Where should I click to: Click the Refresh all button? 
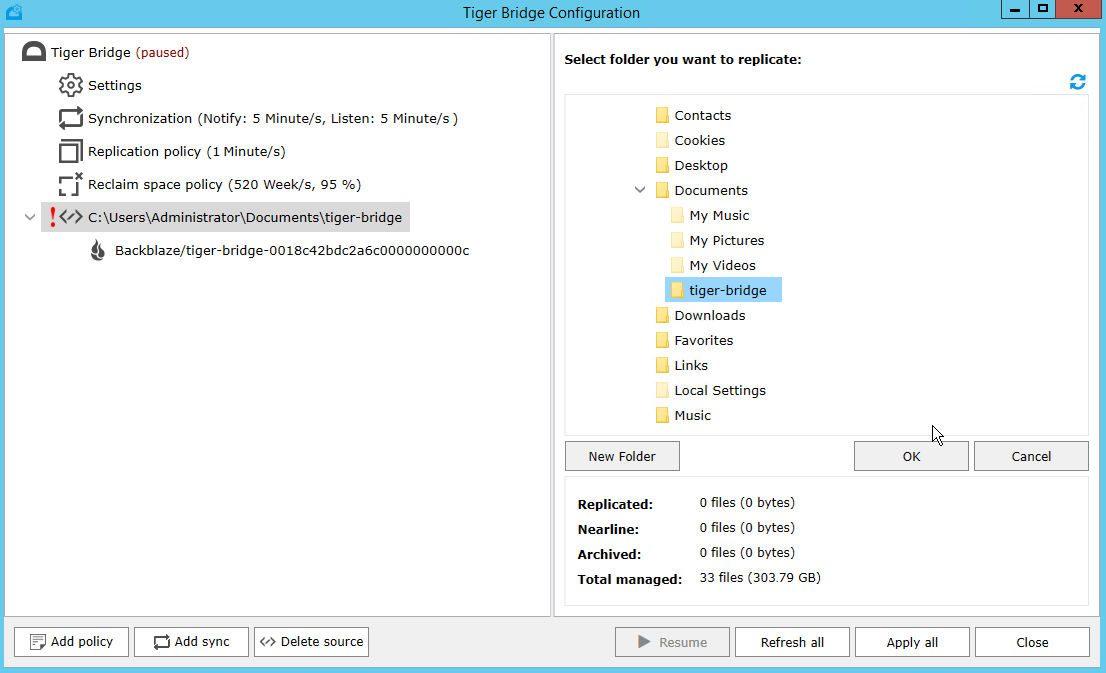tap(792, 642)
